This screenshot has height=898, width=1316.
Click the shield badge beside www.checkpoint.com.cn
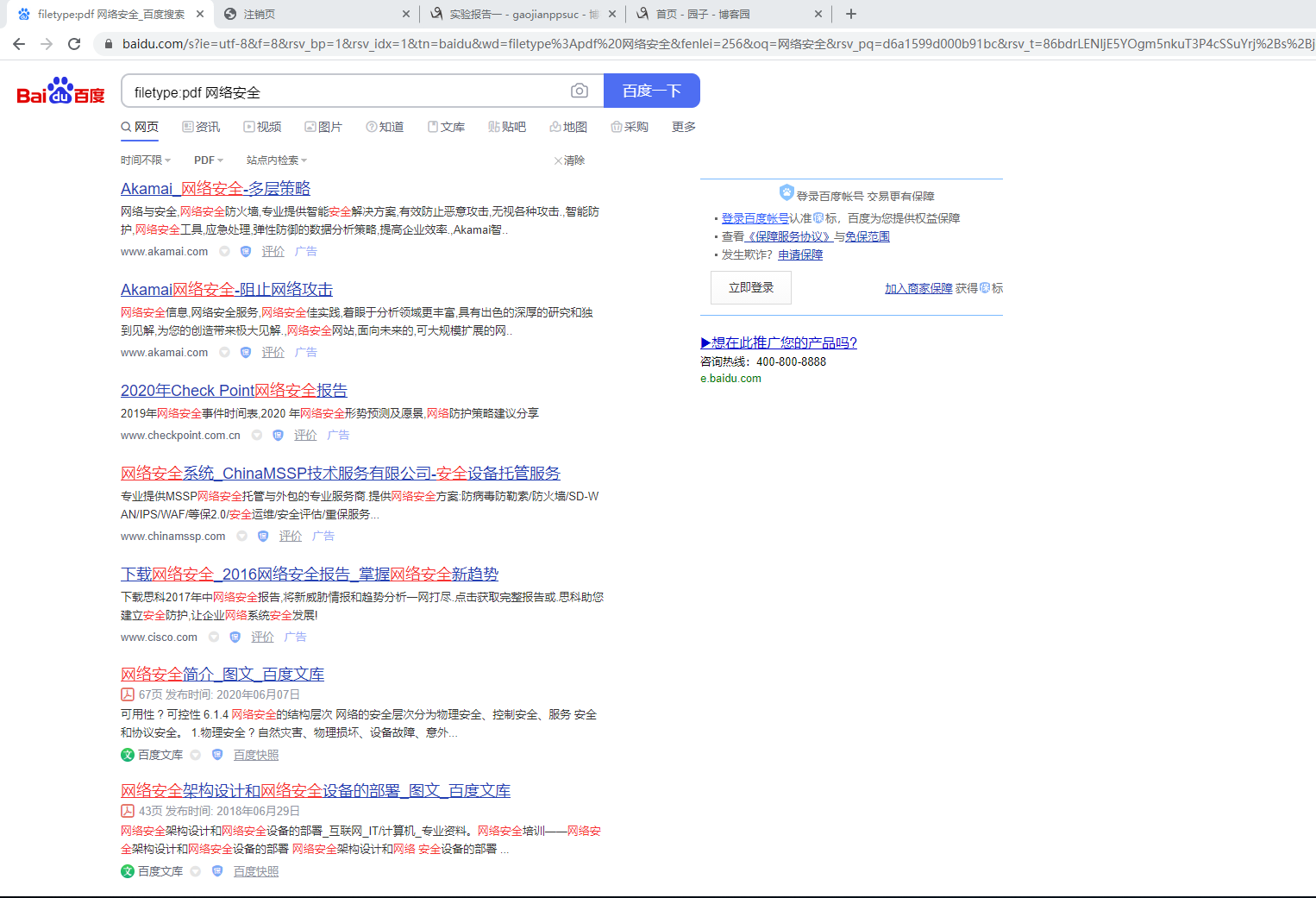pos(278,436)
